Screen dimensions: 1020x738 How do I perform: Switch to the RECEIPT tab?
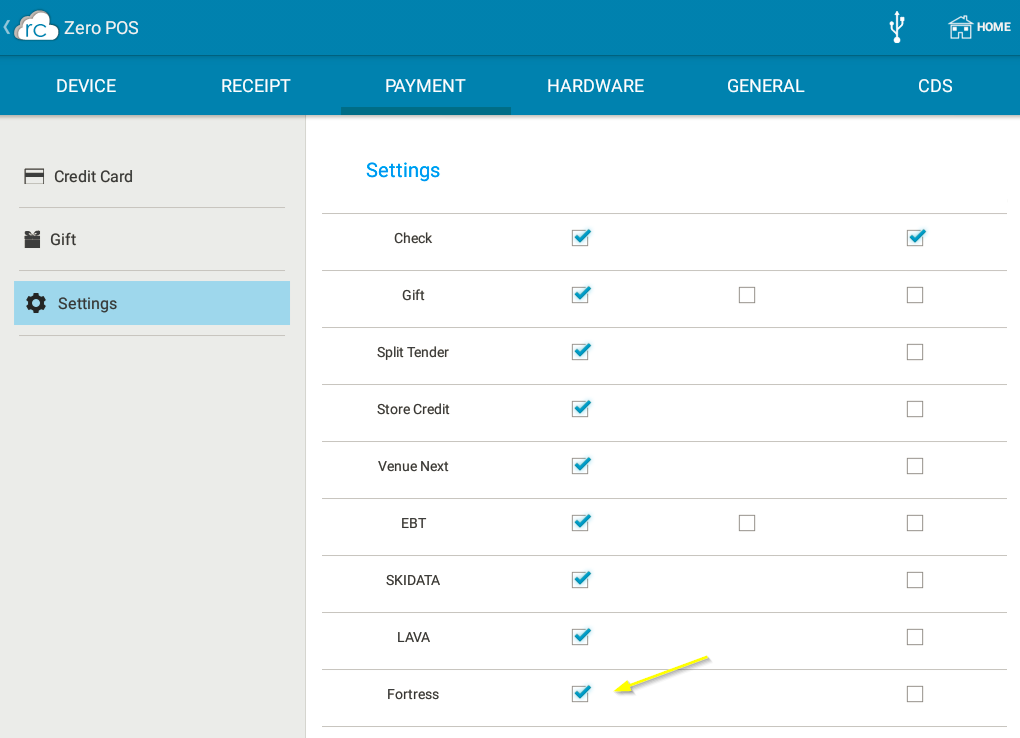tap(255, 86)
